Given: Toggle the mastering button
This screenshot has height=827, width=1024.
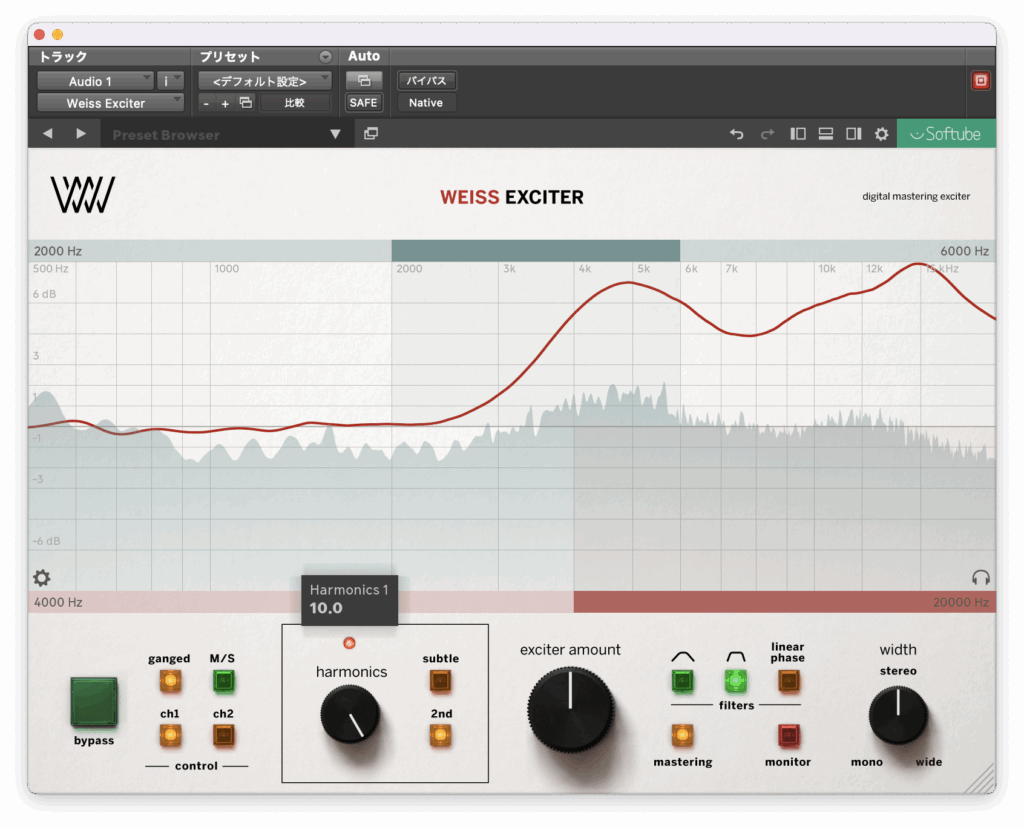Looking at the screenshot, I should 682,736.
